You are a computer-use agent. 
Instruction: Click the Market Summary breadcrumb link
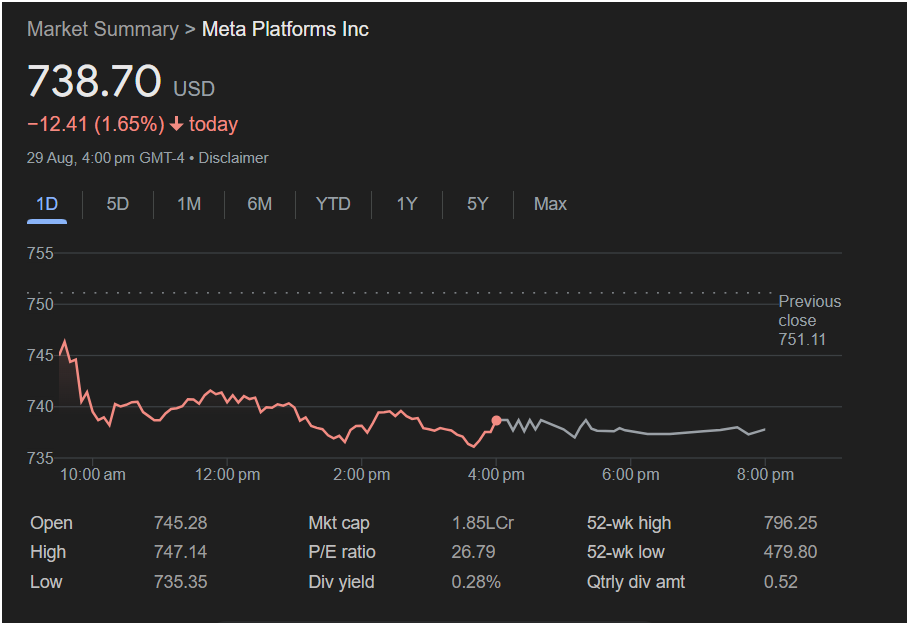pos(101,29)
